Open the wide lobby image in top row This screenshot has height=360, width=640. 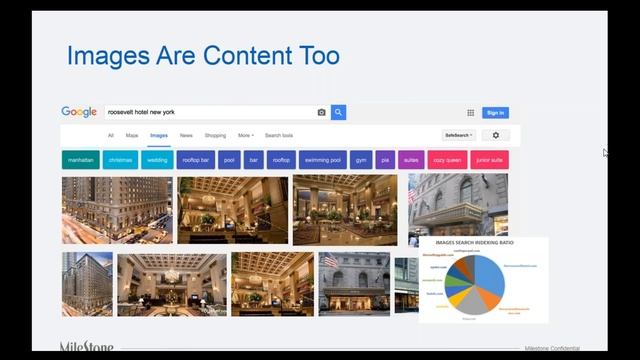point(345,210)
